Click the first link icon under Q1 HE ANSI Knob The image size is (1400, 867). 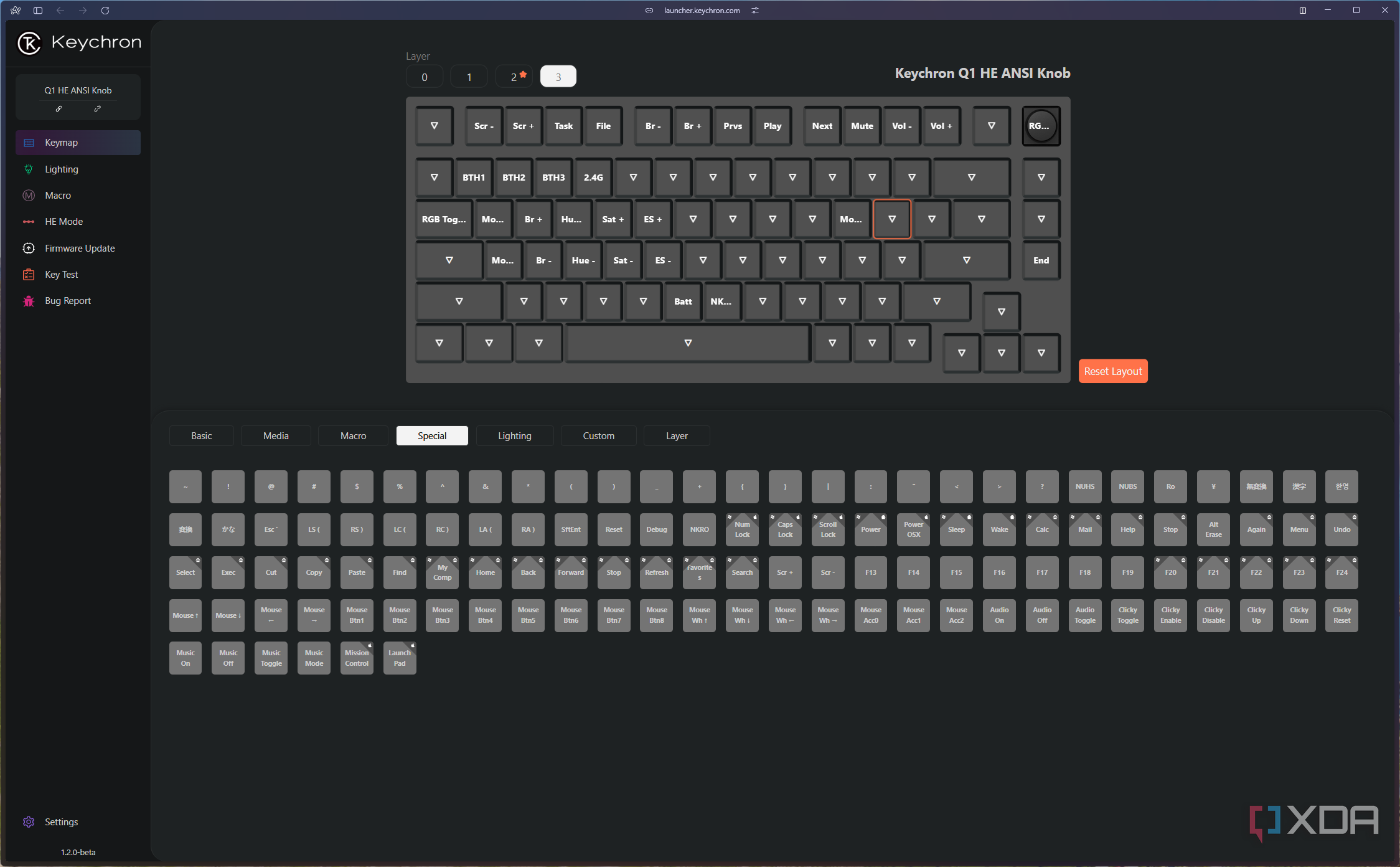point(59,108)
